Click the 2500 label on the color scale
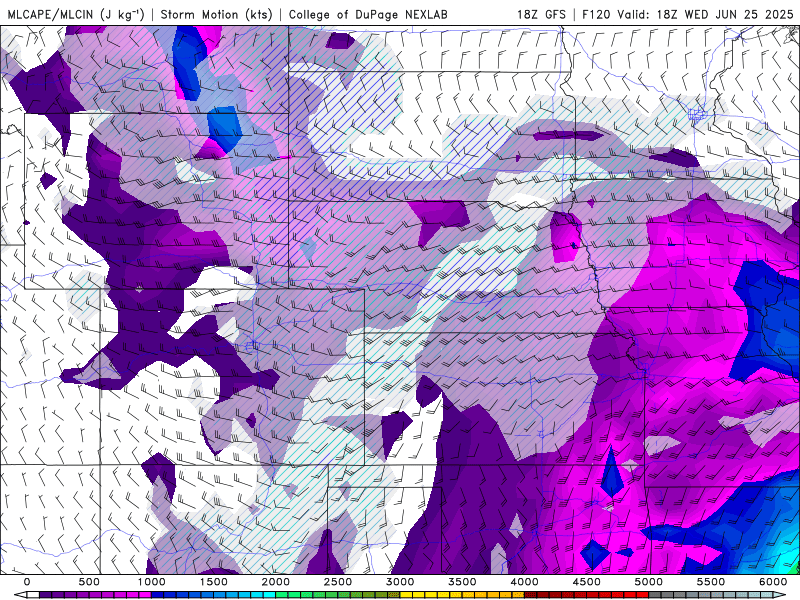Screen dimensions: 800x600 pos(338,582)
